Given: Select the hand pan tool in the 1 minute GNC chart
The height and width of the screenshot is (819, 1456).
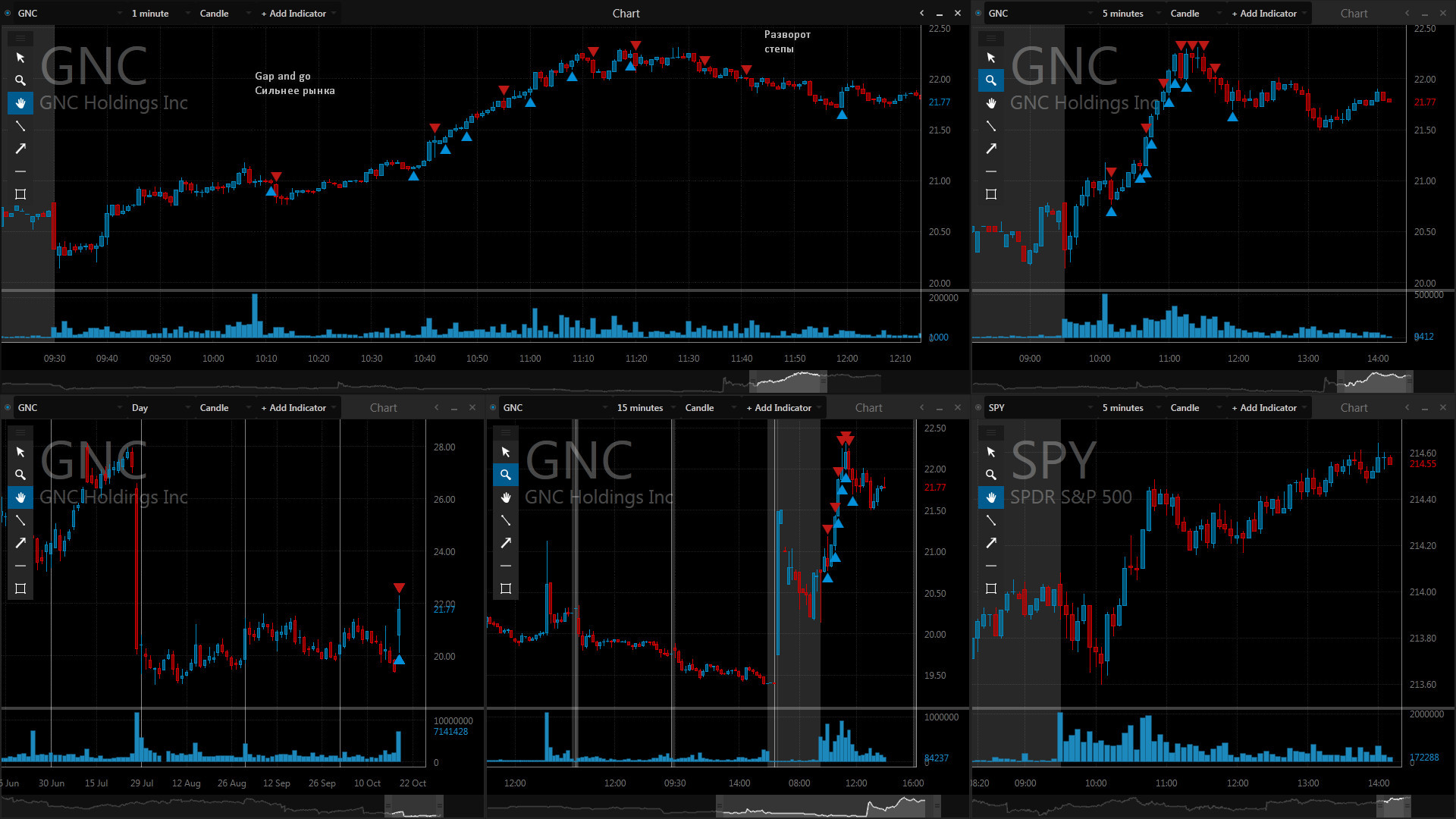Looking at the screenshot, I should pos(20,103).
